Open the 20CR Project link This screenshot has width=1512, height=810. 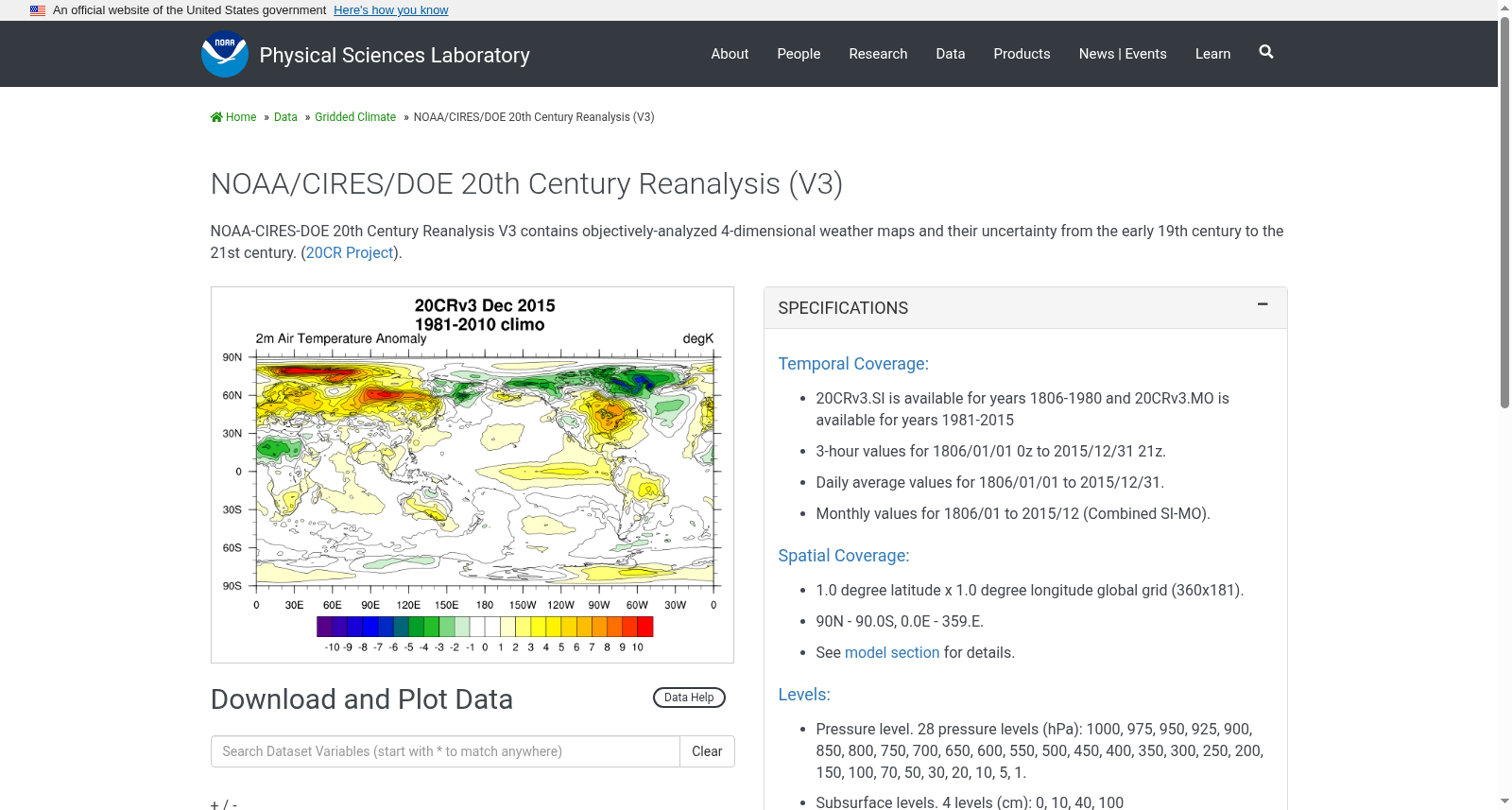point(350,253)
